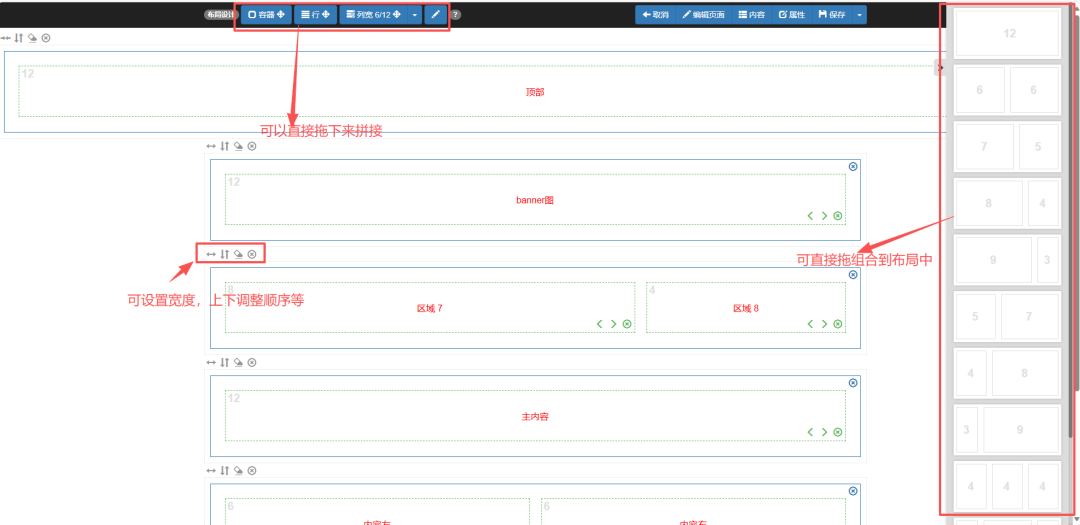Click the width icon above the 区域 7 container
This screenshot has height=525, width=1080.
211,254
